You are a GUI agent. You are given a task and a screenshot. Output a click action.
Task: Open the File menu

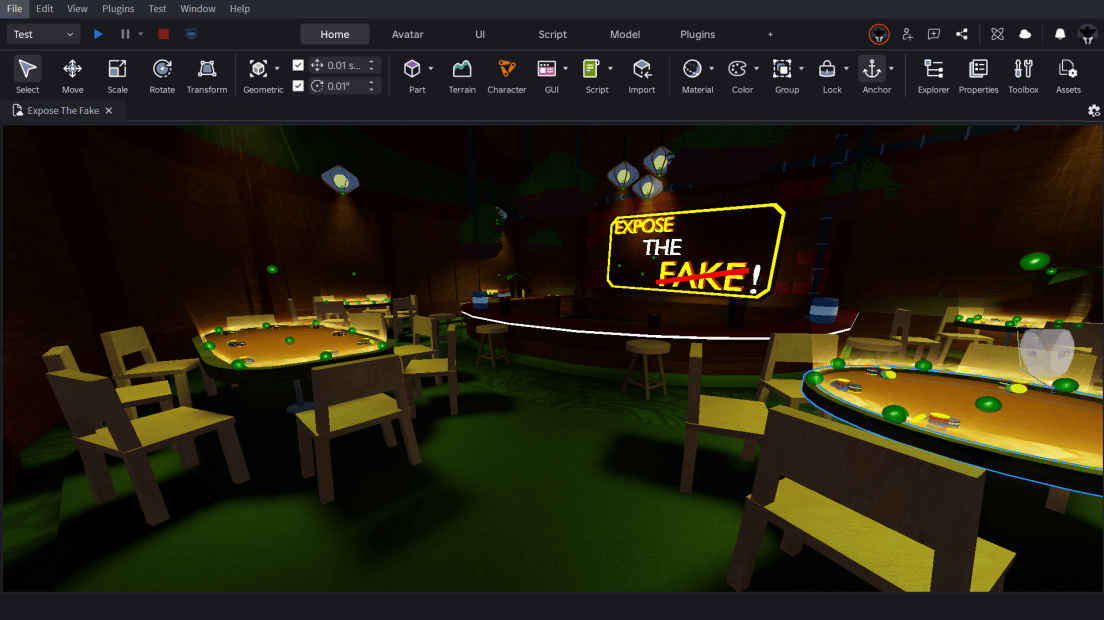(x=14, y=8)
